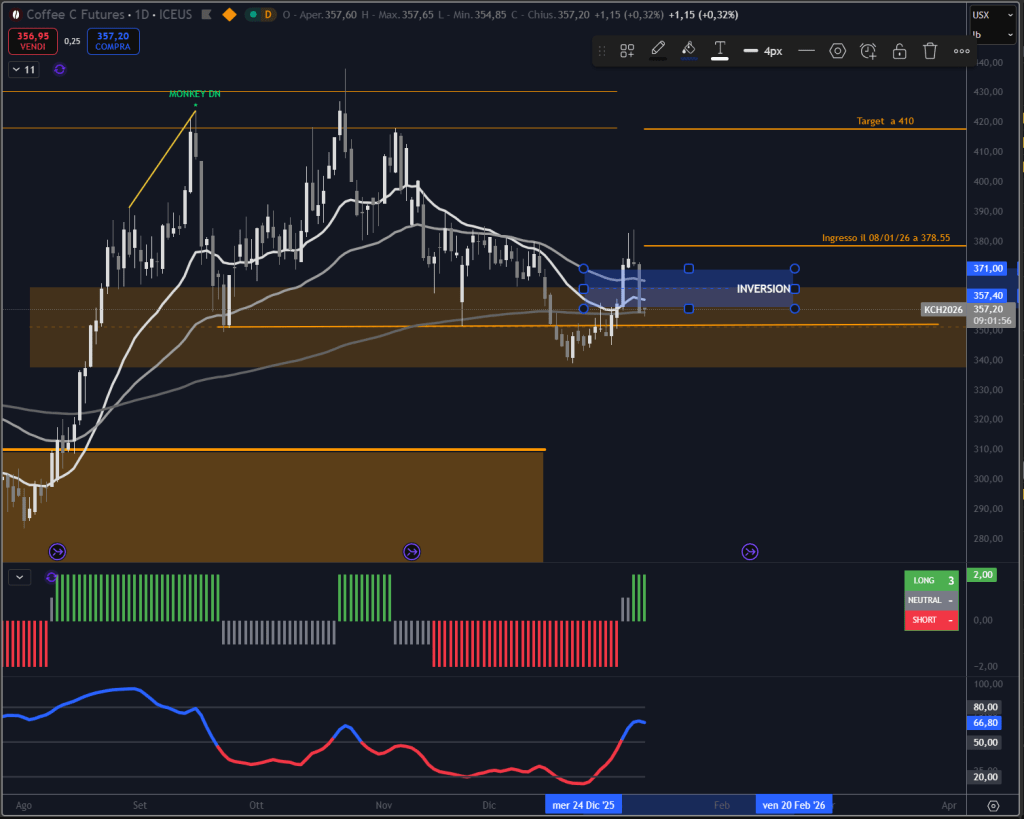Open the '11' dropdown below the sell button

tap(22, 69)
